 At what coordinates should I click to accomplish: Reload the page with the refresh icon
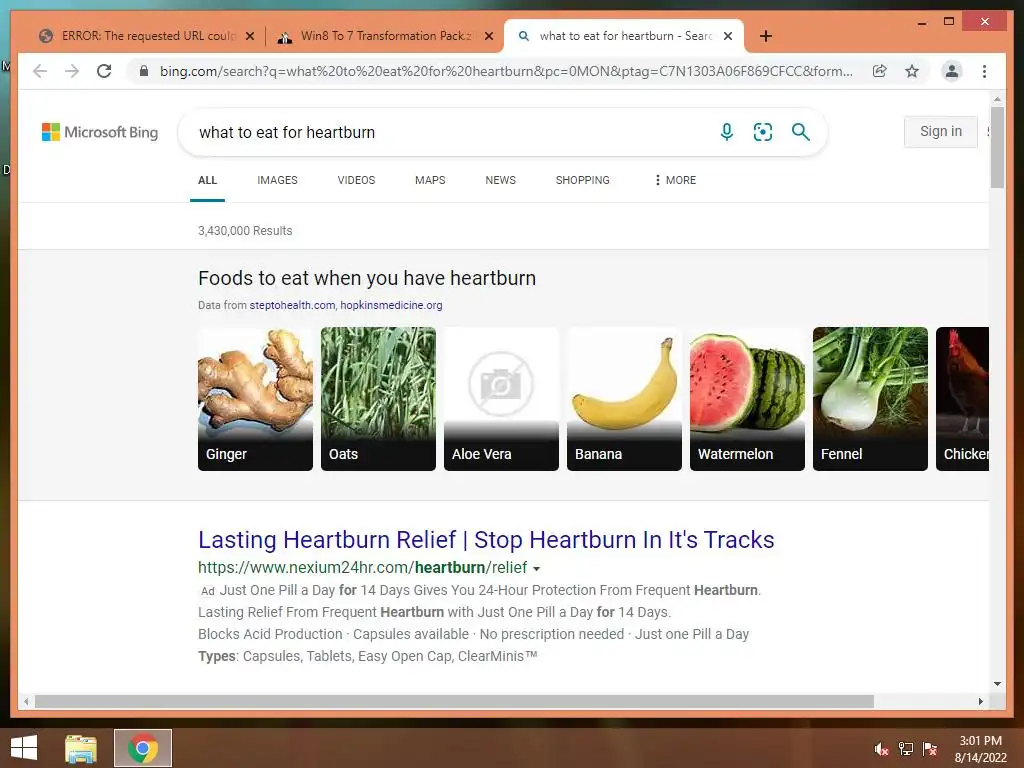point(104,71)
